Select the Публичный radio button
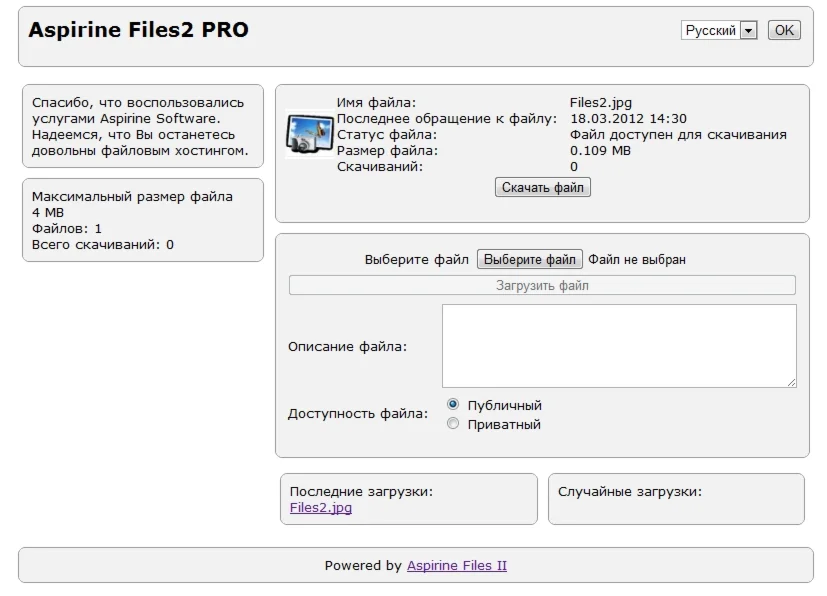 point(453,405)
